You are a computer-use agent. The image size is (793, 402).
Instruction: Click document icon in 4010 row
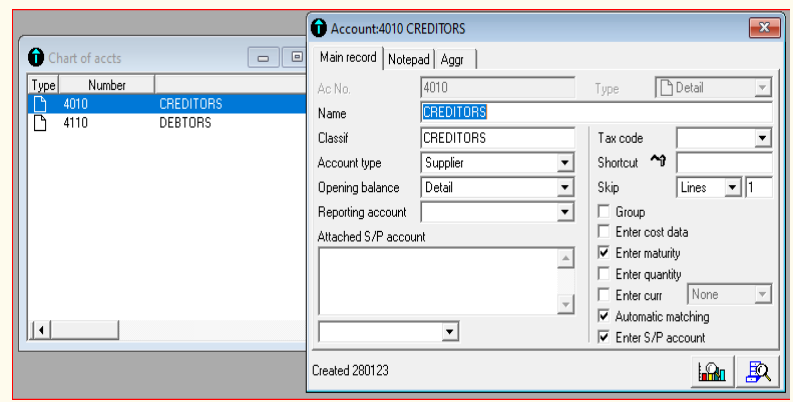(39, 104)
